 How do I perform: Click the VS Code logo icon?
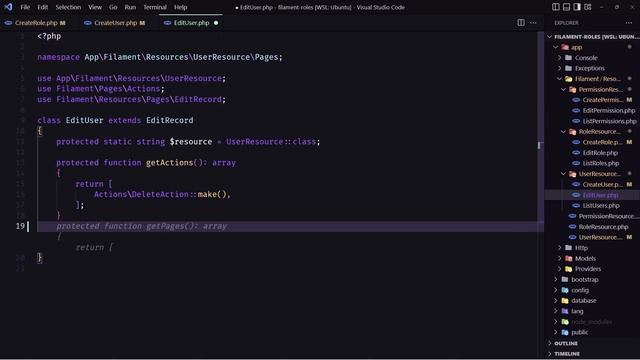8,7
